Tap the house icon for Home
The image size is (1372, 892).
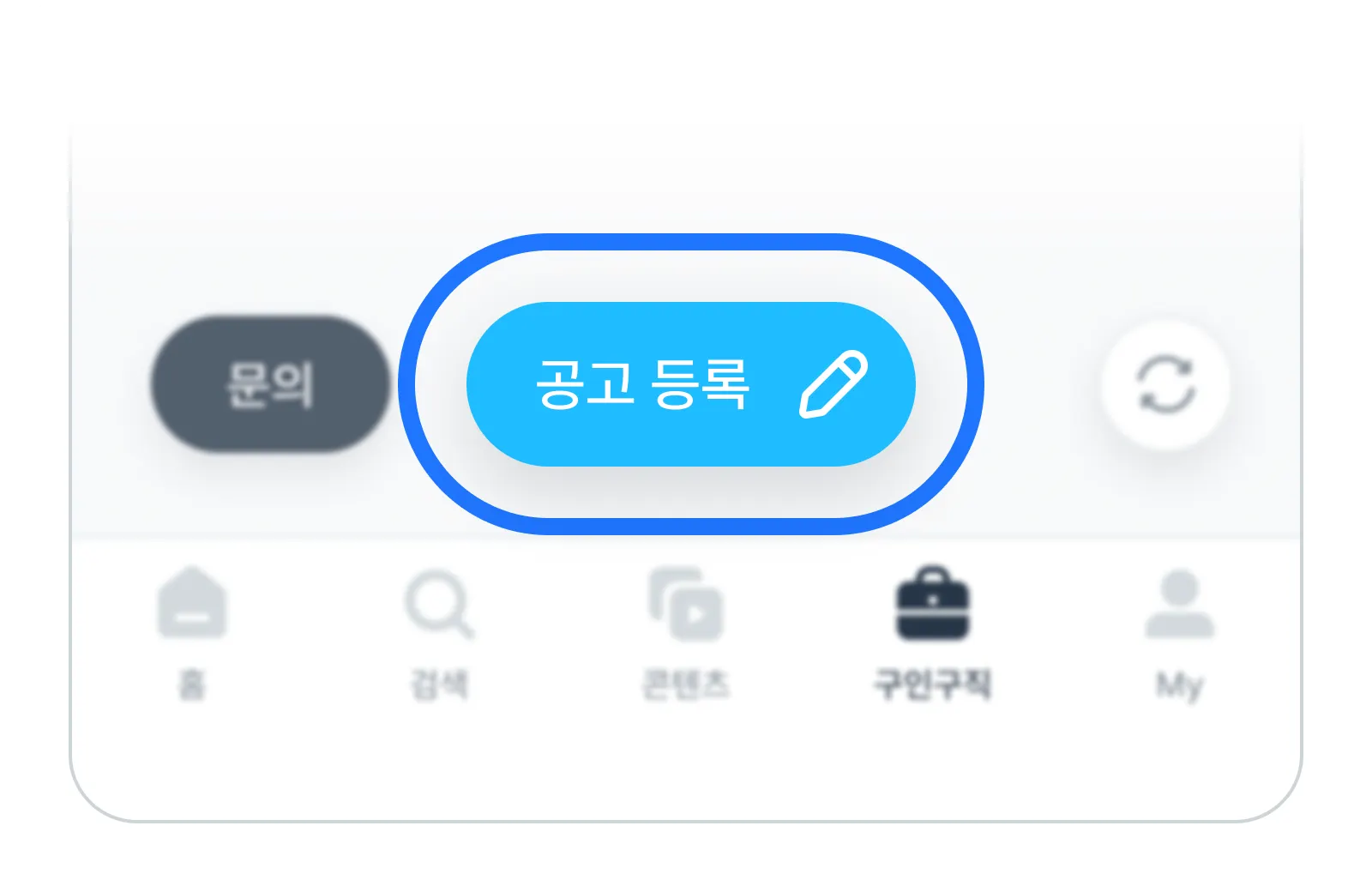point(192,602)
